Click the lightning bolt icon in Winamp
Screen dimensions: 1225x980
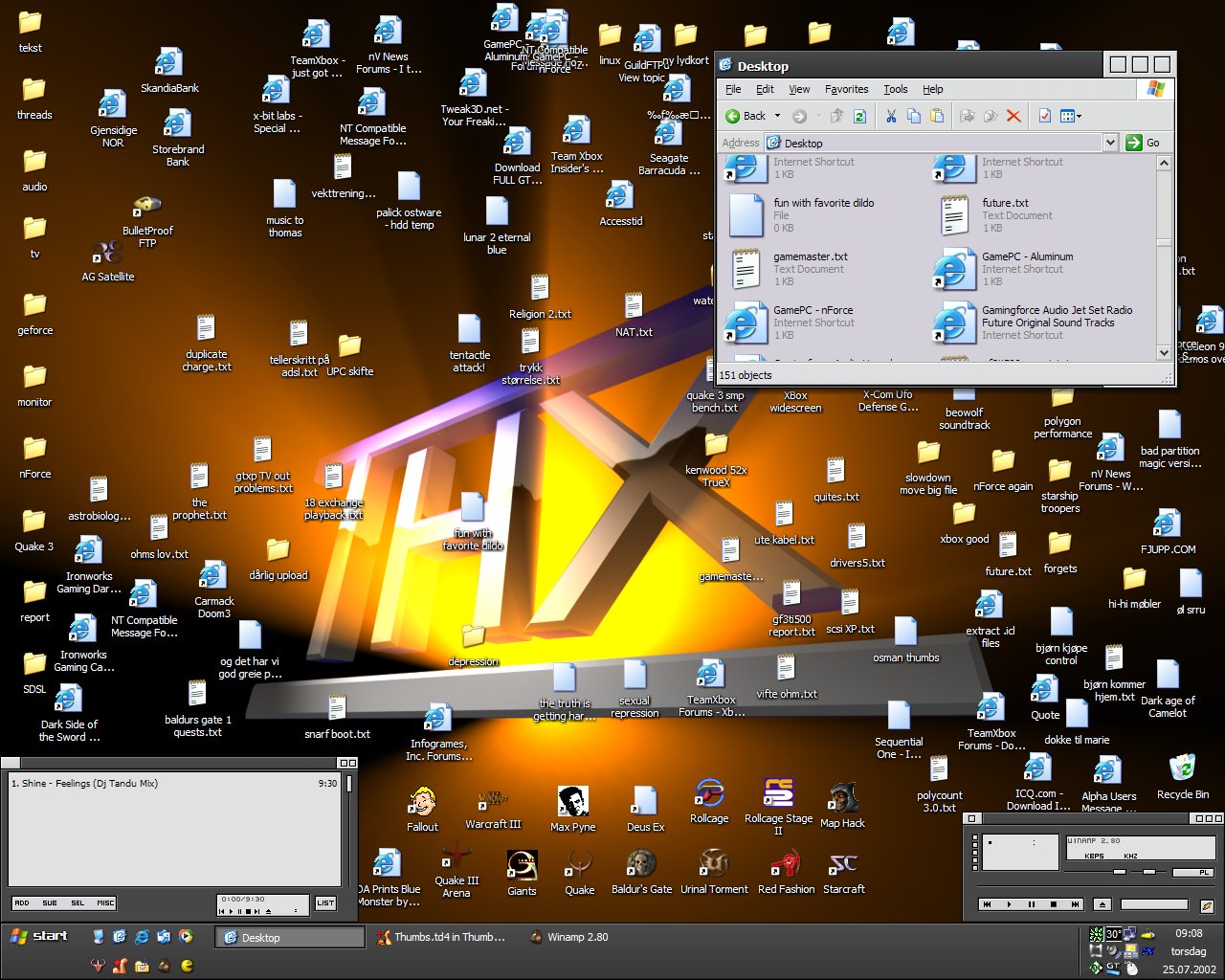tap(1207, 905)
